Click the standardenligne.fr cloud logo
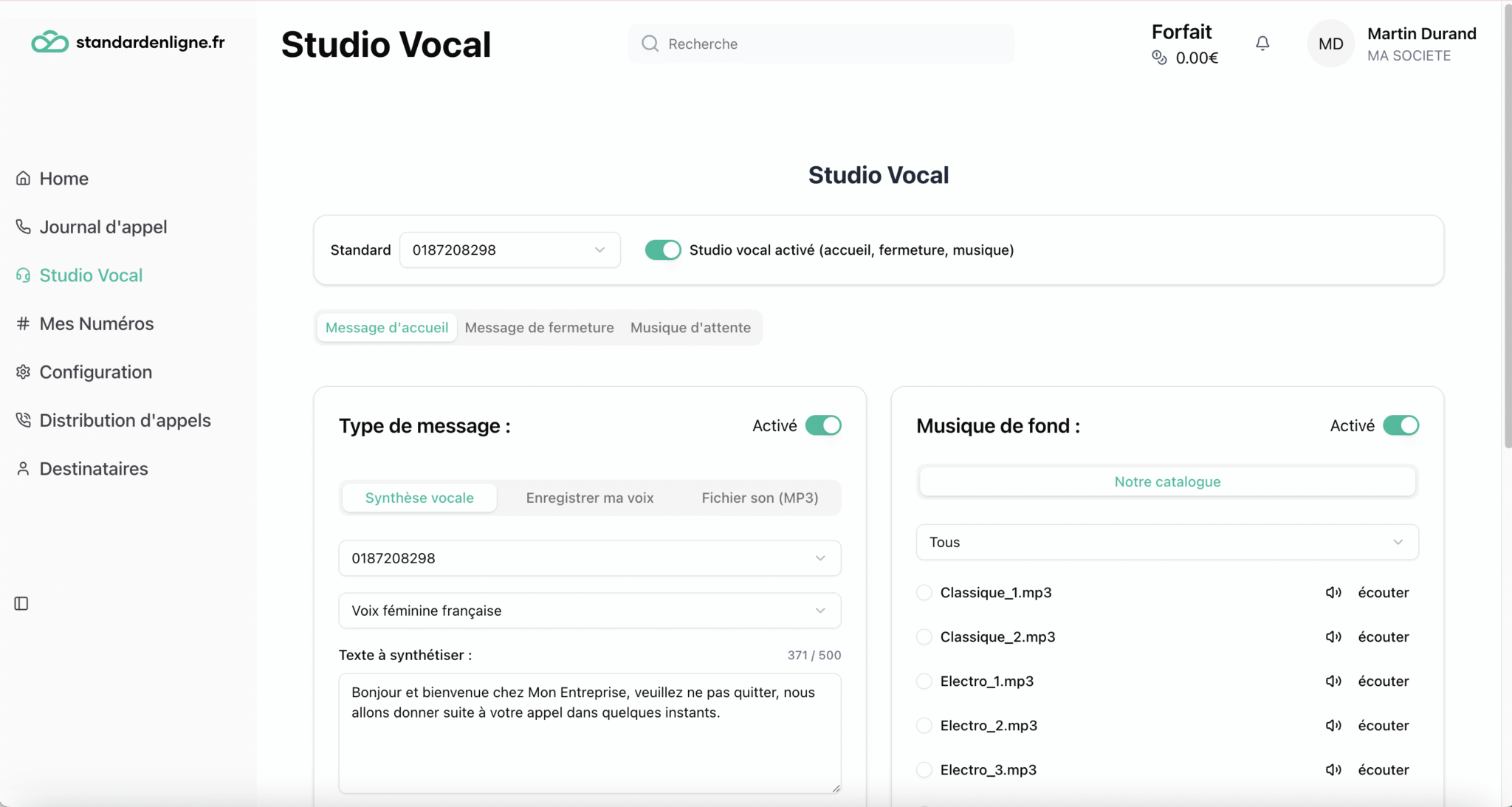Image resolution: width=1512 pixels, height=807 pixels. point(49,42)
